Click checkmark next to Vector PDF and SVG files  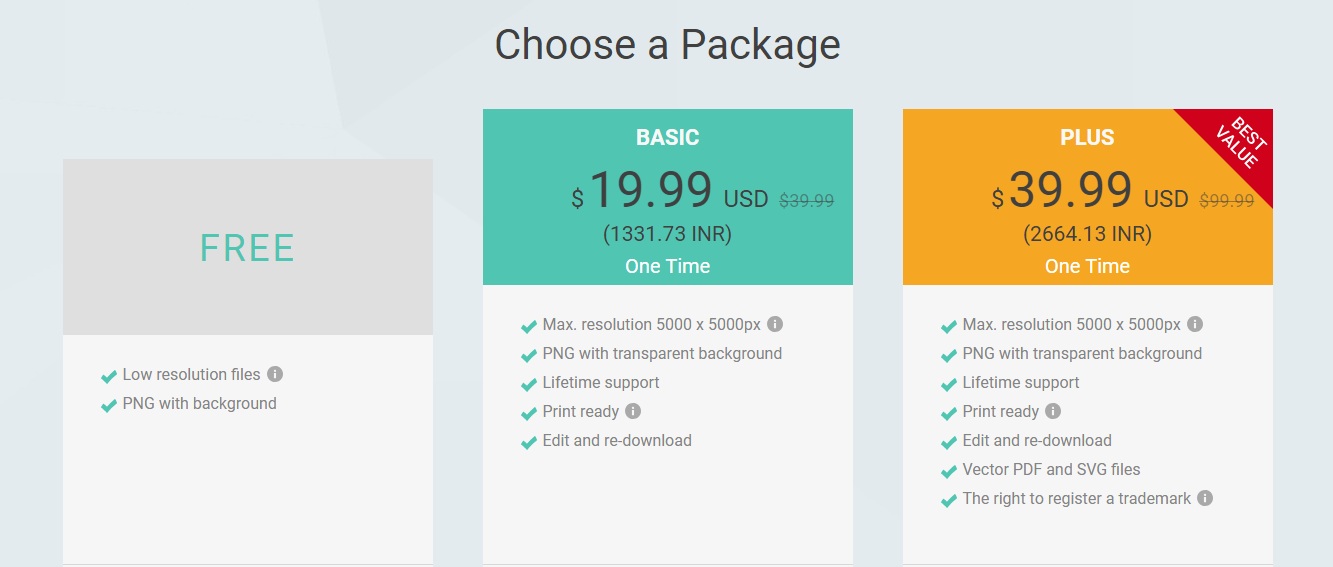pyautogui.click(x=949, y=470)
